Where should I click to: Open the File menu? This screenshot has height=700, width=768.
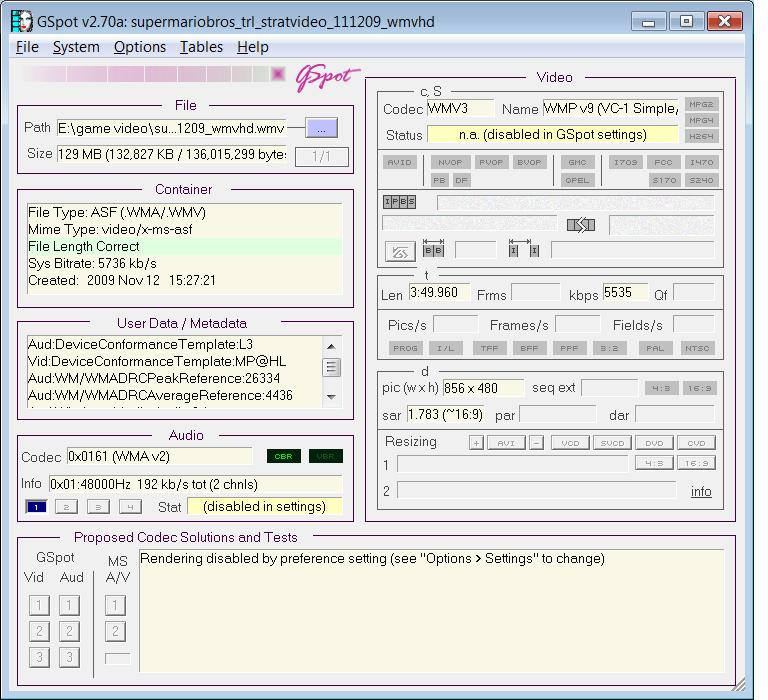coord(27,47)
